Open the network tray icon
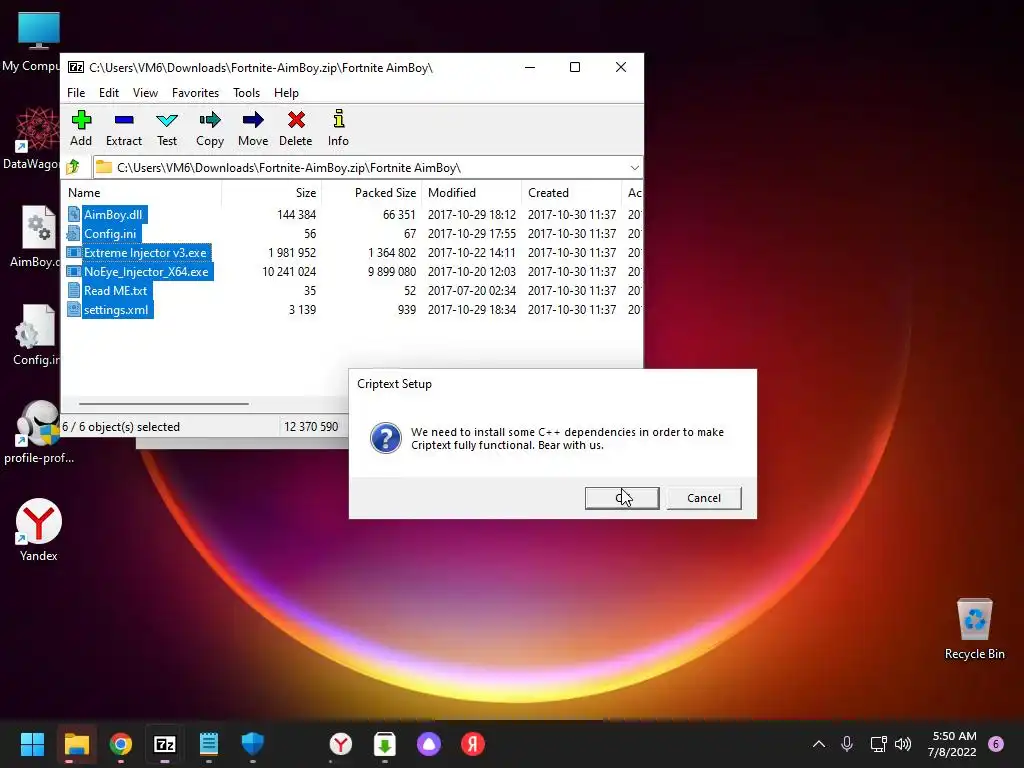 click(878, 744)
